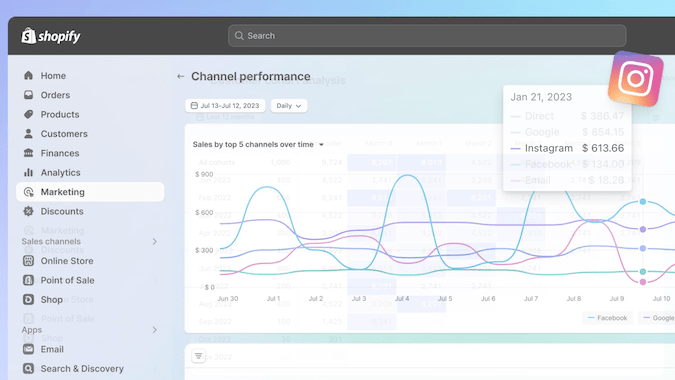Open Sales by top 5 channels dropdown
Viewport: 675px width, 380px height.
pos(258,145)
